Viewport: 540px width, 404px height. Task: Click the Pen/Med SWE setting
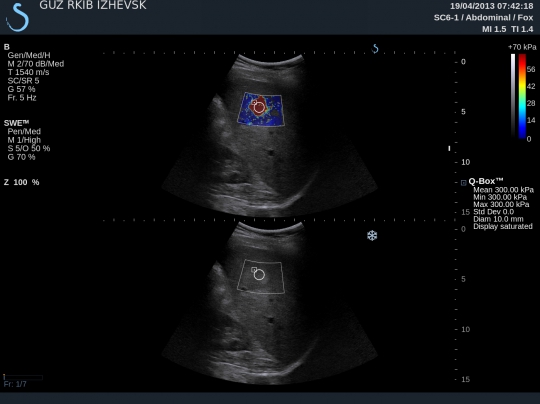click(24, 132)
